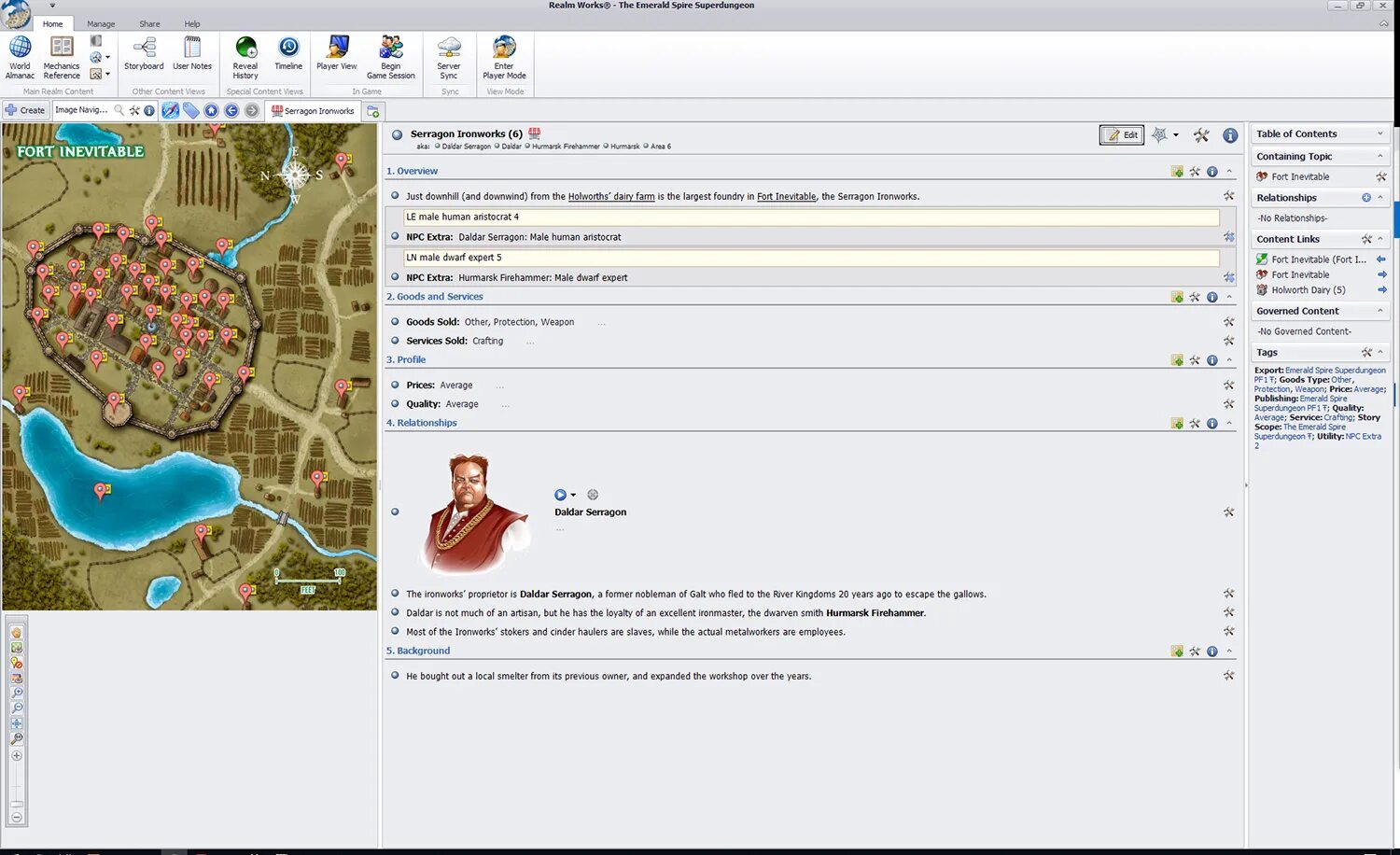
Task: Click the Edit button
Action: coord(1123,135)
